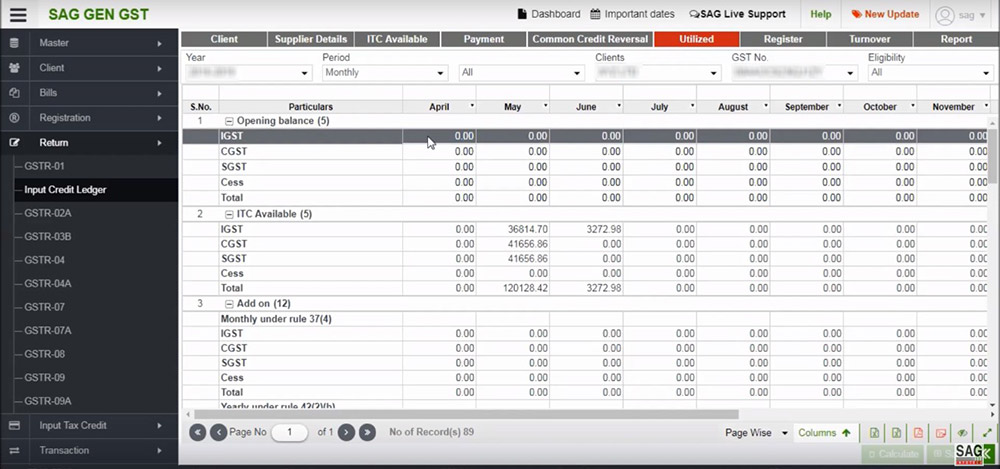Collapse the Add on group
The width and height of the screenshot is (1000, 469).
pos(229,303)
